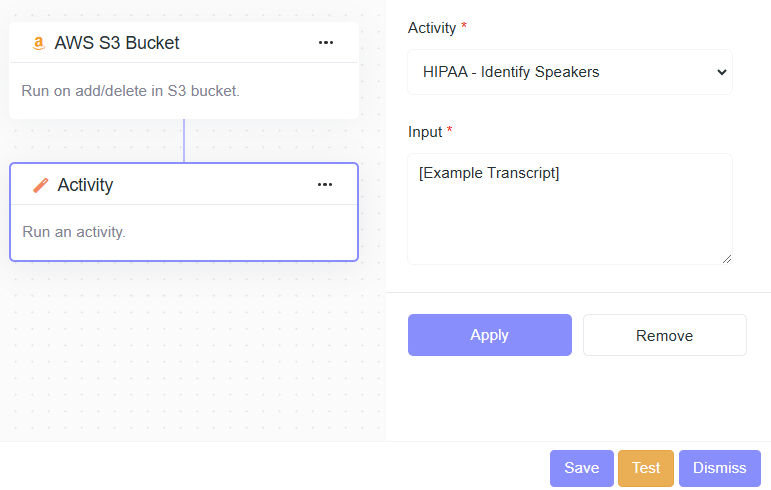
Task: Expand the HIPAA - Identify Speakers dropdown
Action: pyautogui.click(x=569, y=72)
